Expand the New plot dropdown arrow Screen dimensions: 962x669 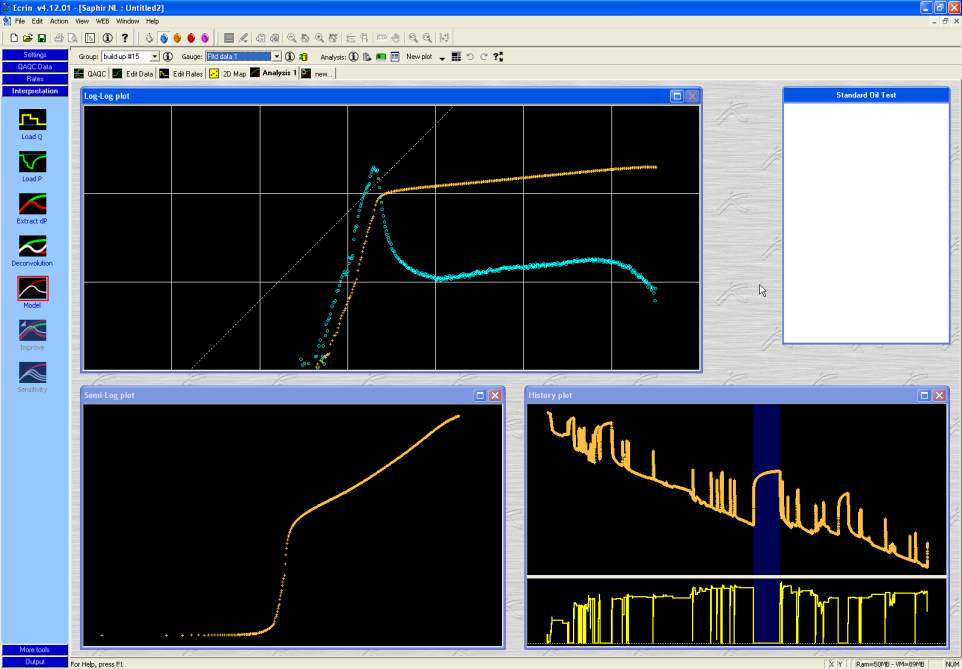441,58
